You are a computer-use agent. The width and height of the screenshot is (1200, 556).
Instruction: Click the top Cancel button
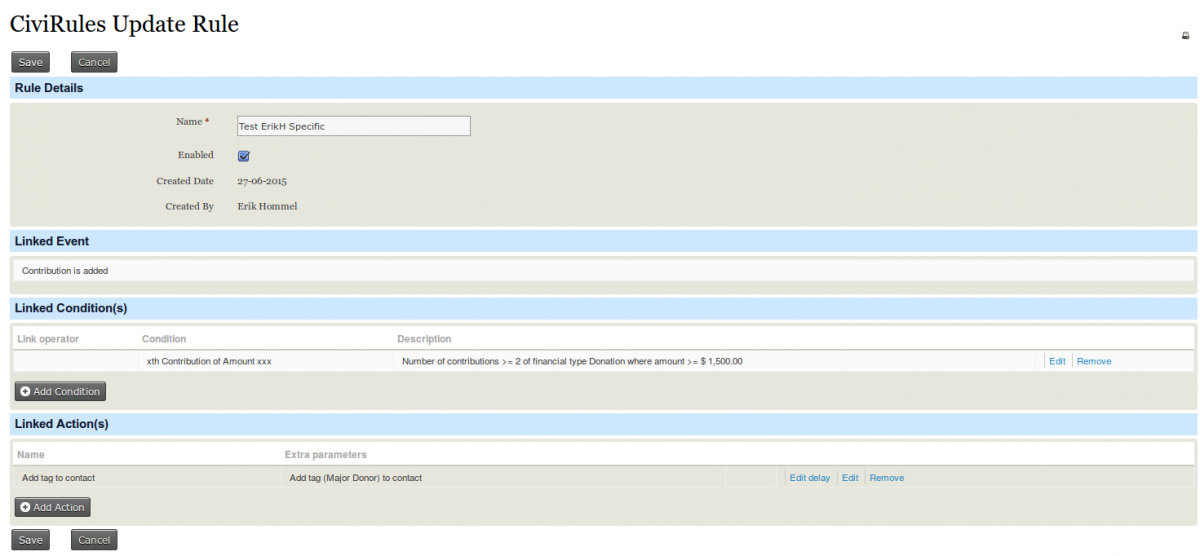coord(94,62)
